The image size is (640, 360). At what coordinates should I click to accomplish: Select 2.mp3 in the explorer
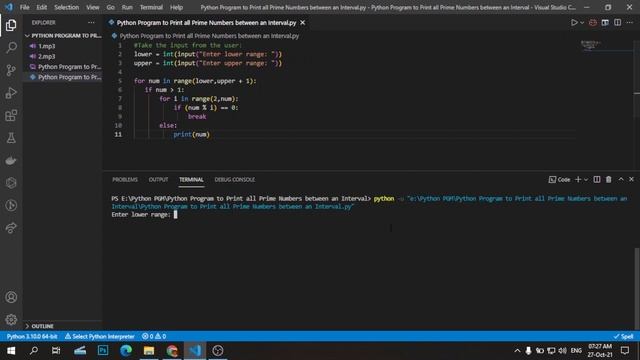click(47, 56)
